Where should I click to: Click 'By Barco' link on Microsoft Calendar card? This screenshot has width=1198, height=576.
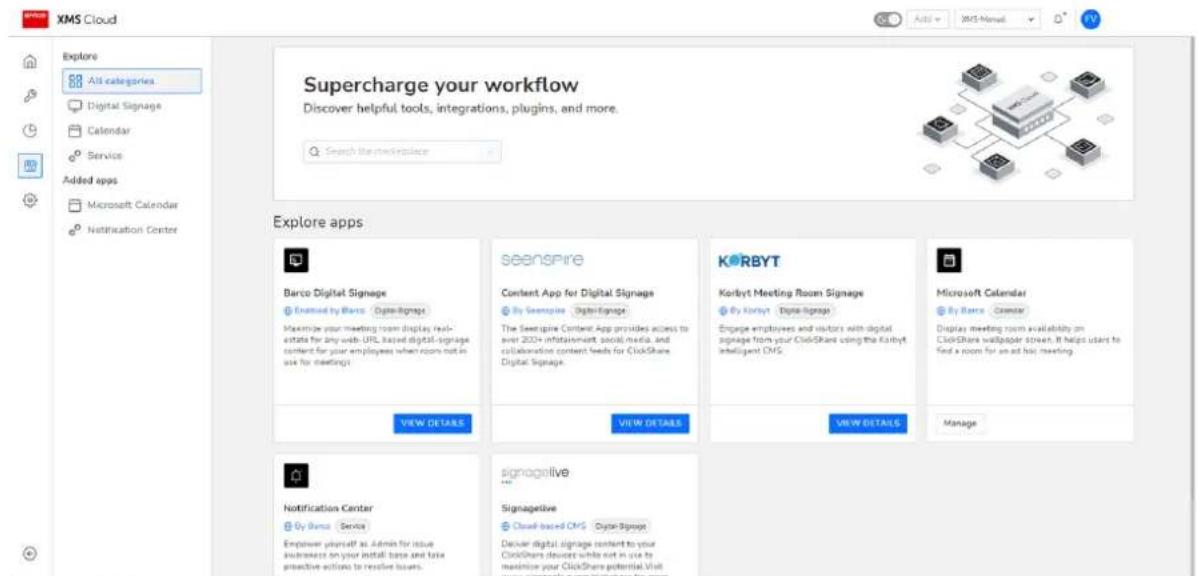(x=960, y=311)
